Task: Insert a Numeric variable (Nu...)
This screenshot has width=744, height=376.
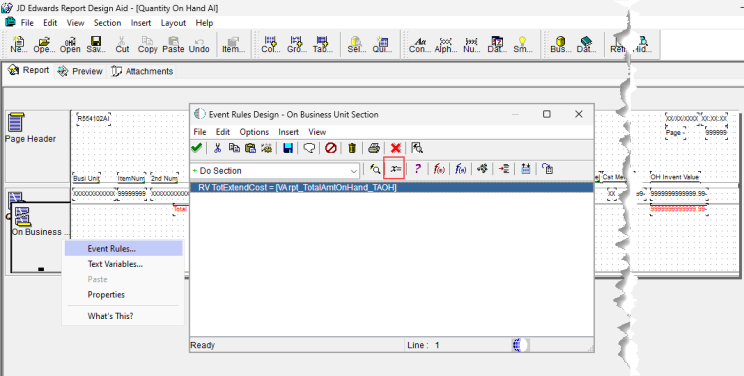Action: pos(472,45)
